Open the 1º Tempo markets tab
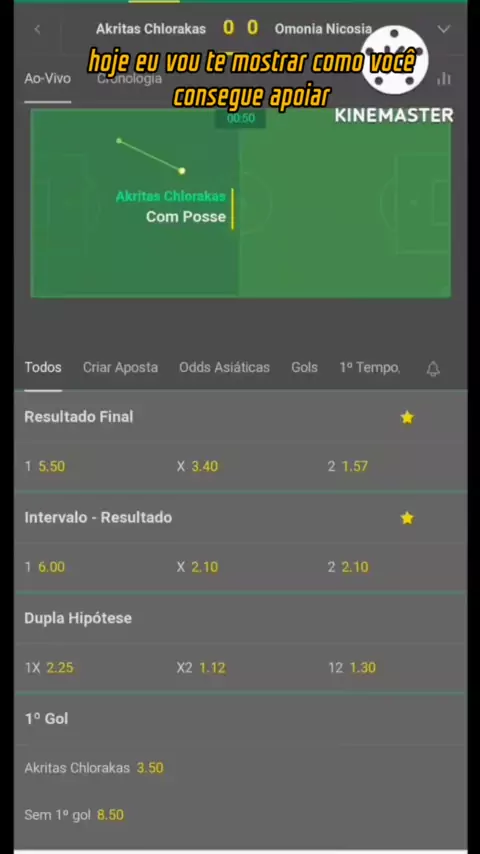 (x=369, y=368)
